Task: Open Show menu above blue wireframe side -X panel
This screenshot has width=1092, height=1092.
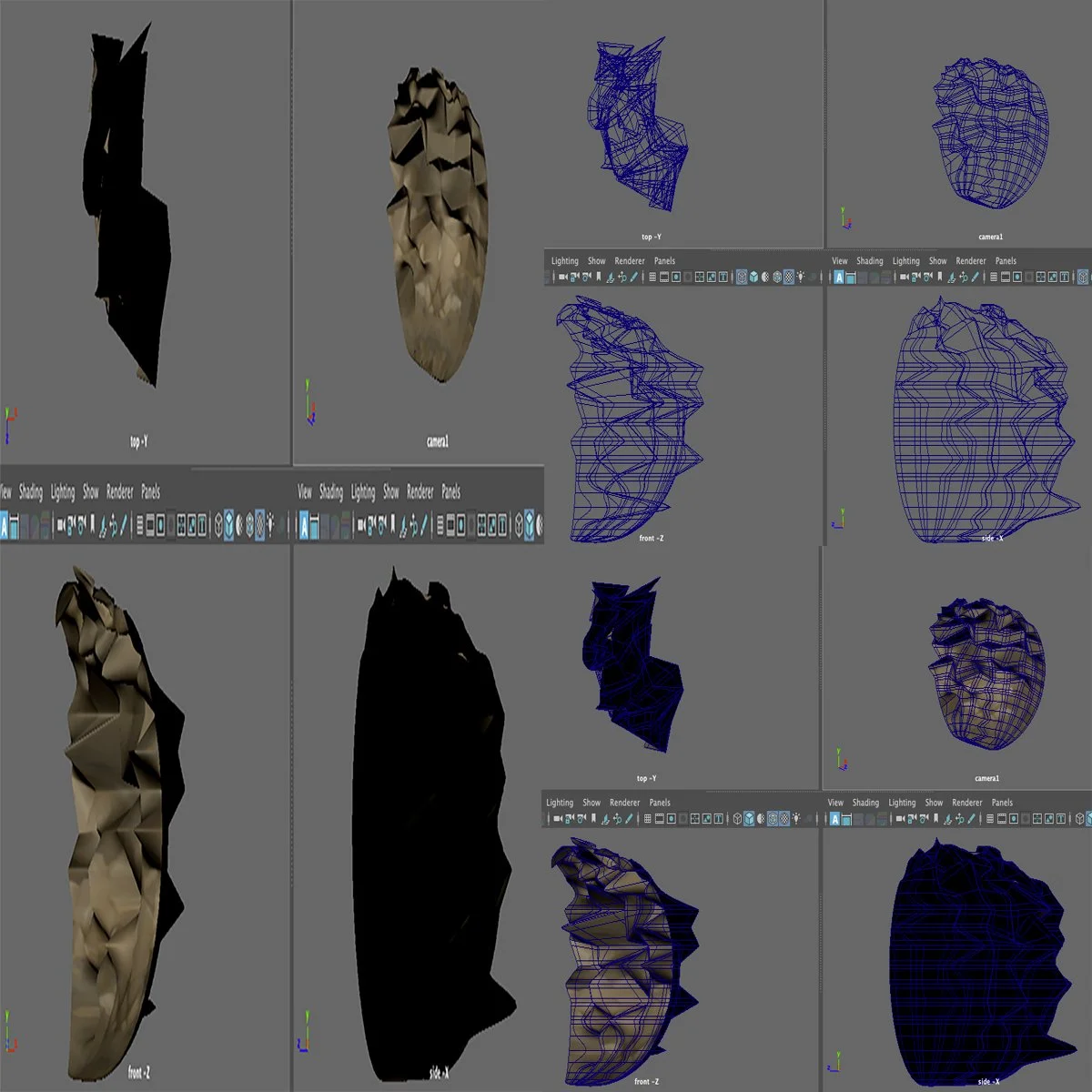Action: point(938,261)
